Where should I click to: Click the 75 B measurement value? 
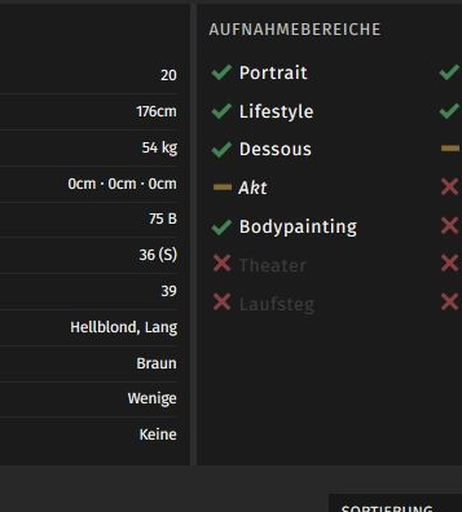pyautogui.click(x=163, y=219)
